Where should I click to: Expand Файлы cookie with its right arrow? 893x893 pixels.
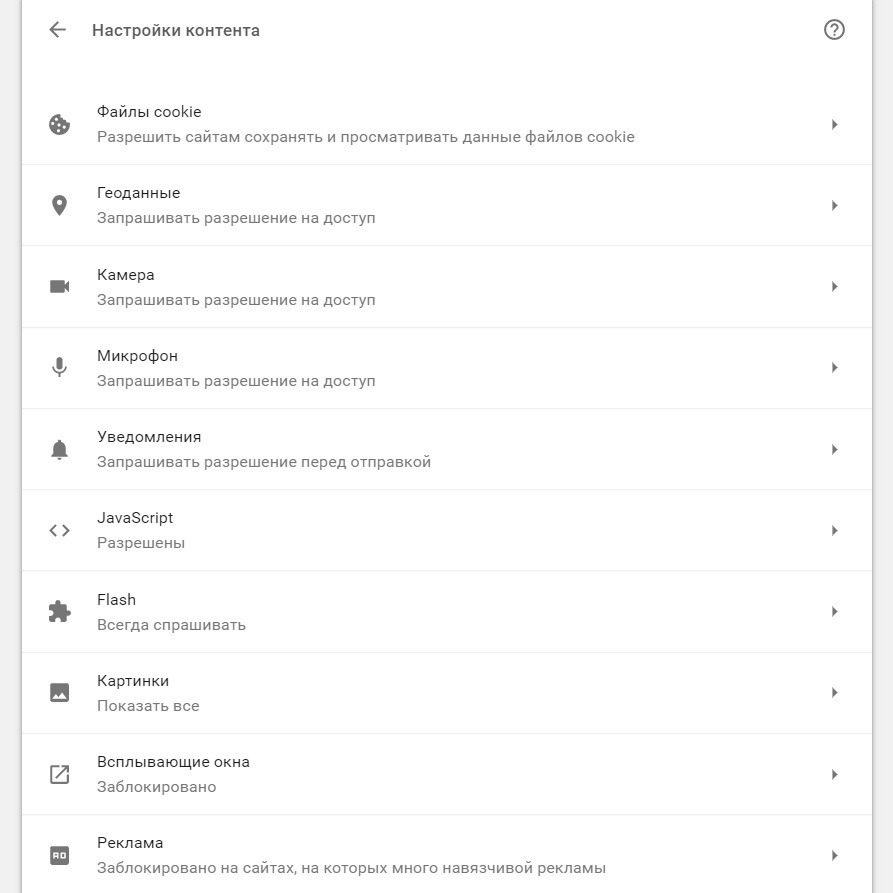click(834, 124)
